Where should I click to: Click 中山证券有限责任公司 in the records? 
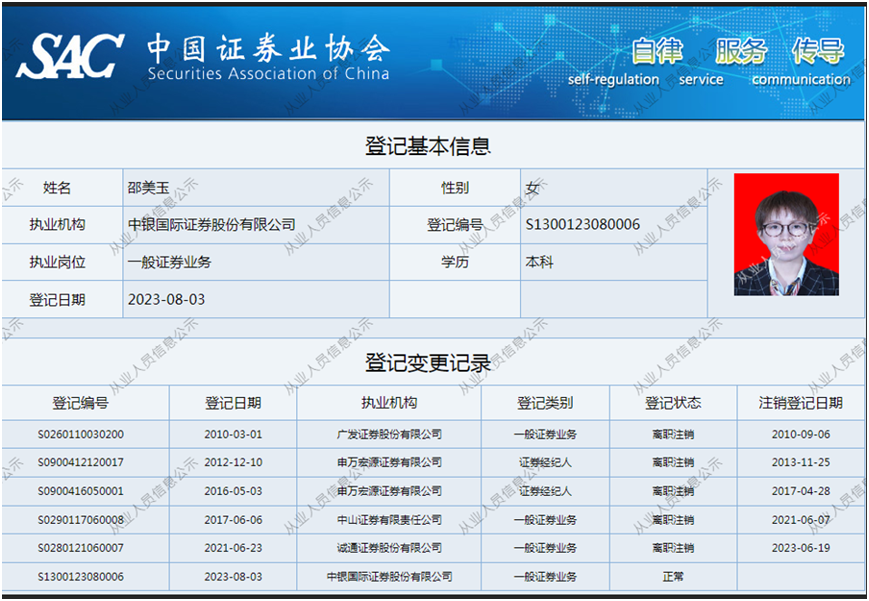pyautogui.click(x=389, y=520)
